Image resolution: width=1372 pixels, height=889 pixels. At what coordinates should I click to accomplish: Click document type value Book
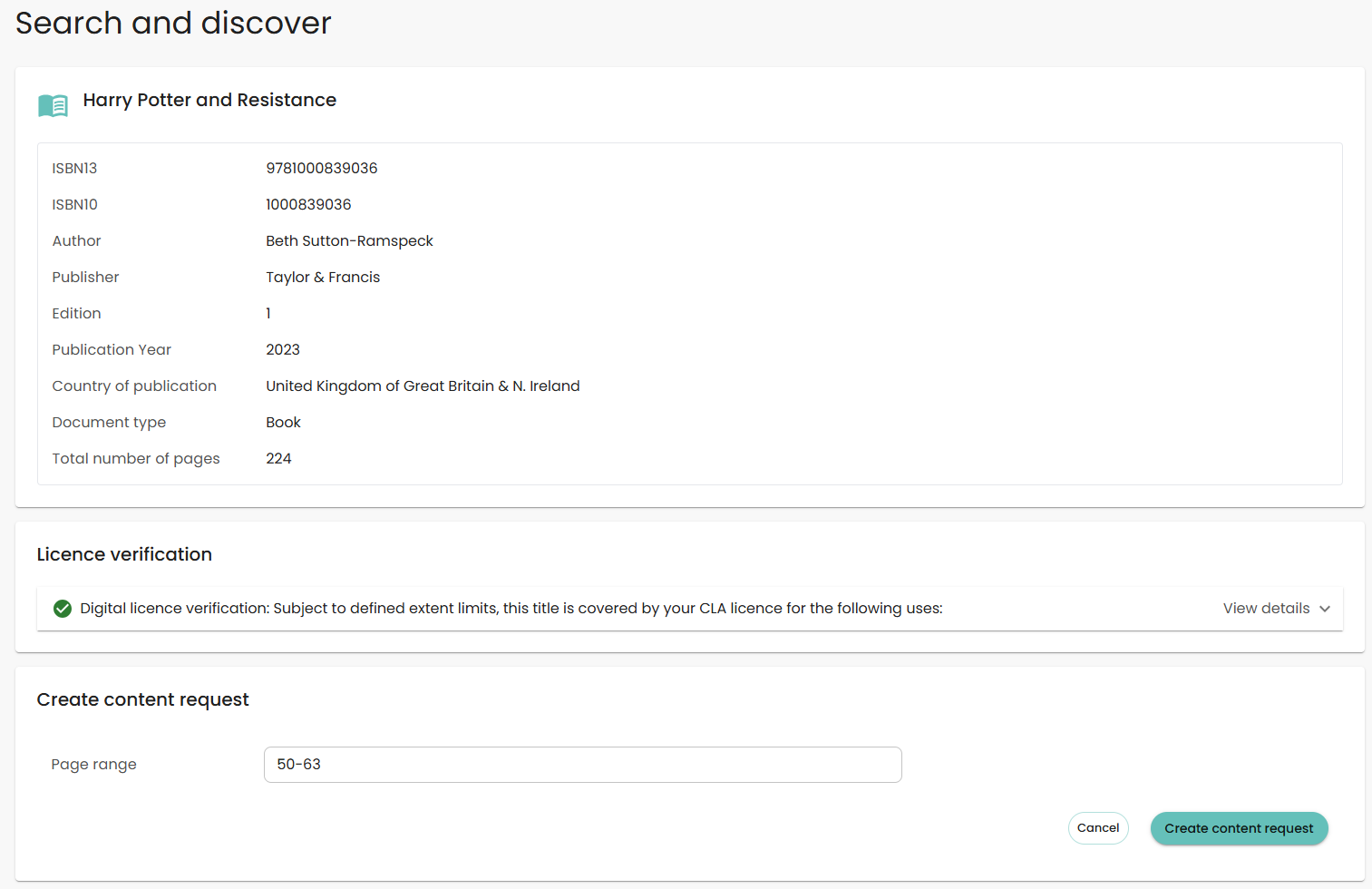(x=283, y=422)
